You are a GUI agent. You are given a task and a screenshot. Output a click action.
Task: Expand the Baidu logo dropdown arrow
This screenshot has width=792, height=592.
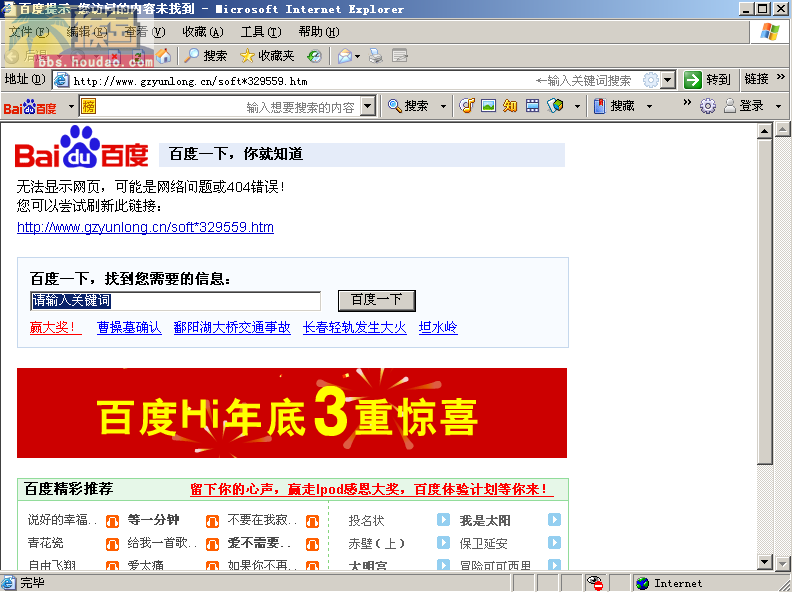click(71, 107)
